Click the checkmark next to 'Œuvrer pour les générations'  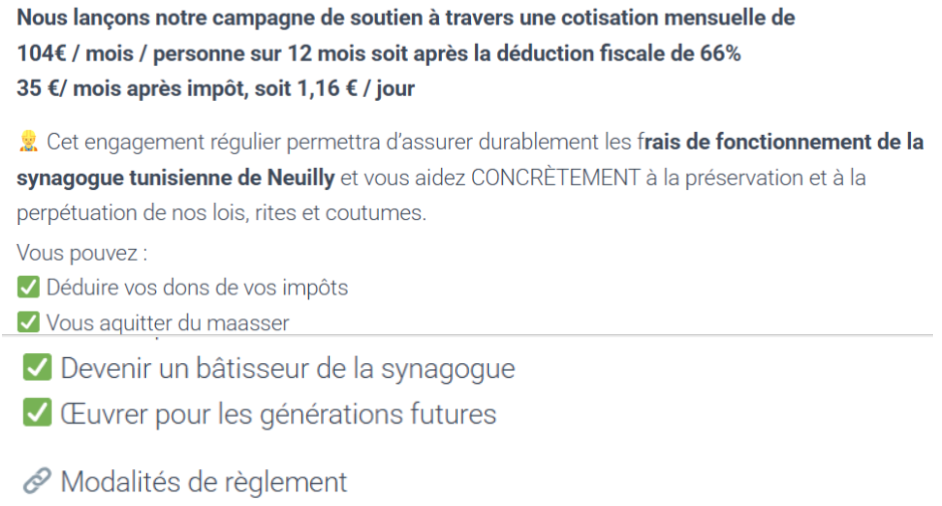(x=37, y=413)
